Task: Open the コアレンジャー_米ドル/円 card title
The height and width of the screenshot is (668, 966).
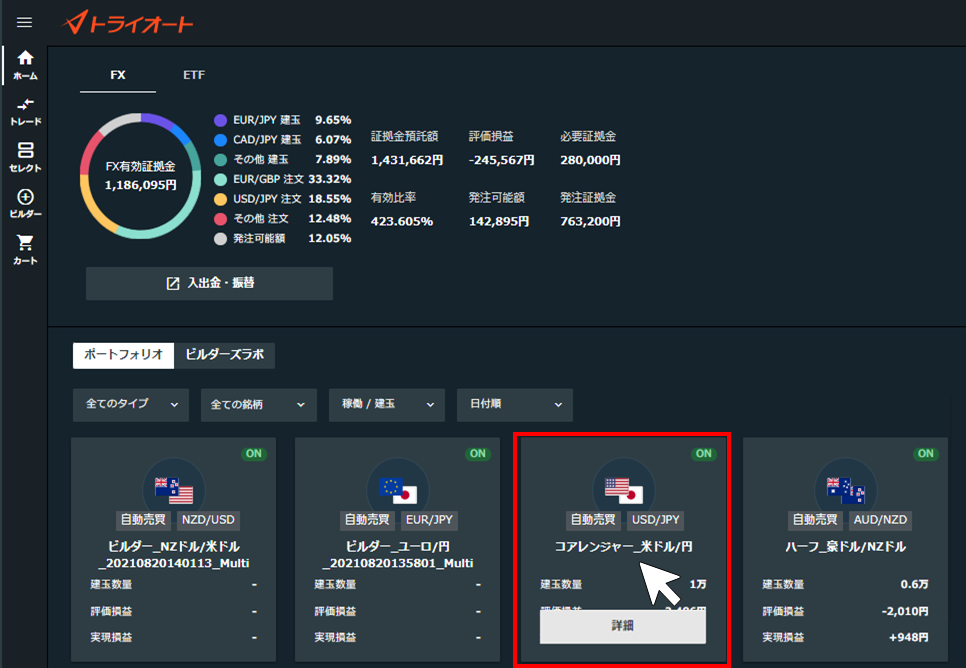Action: tap(623, 547)
